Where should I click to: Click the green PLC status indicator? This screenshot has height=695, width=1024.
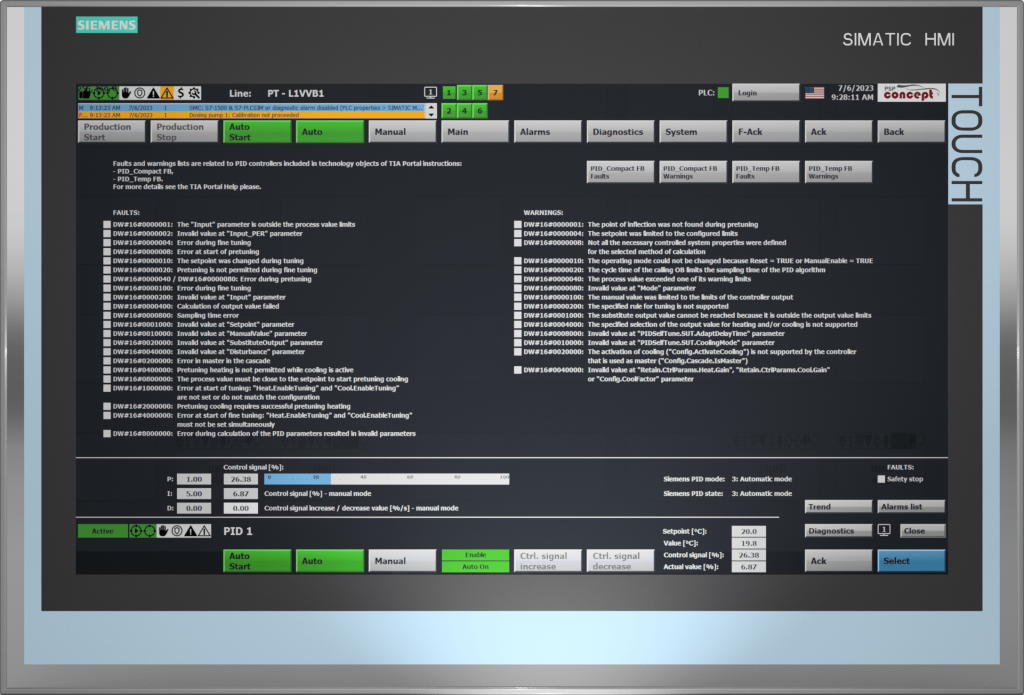723,93
